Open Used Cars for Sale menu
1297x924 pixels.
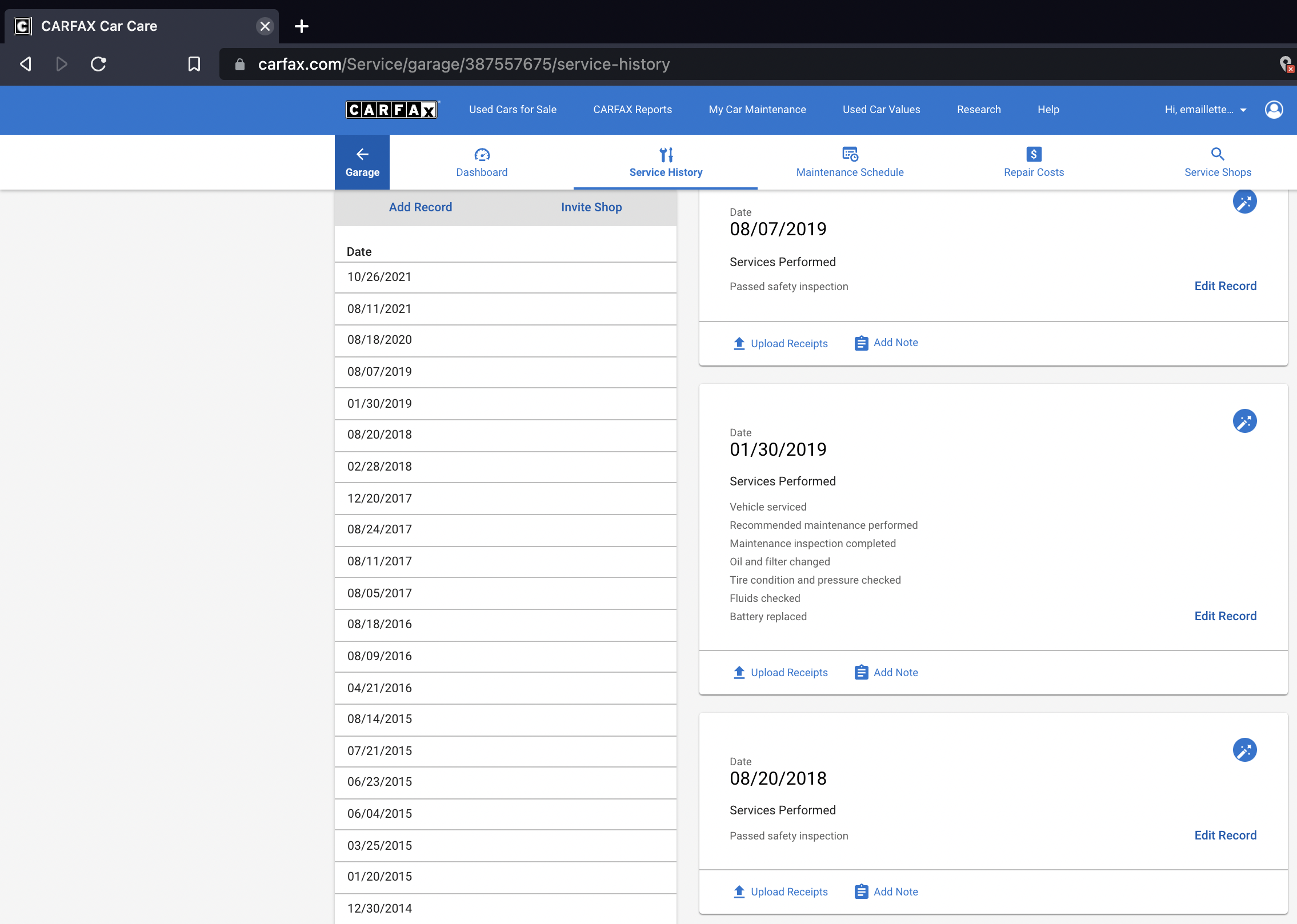[x=513, y=110]
